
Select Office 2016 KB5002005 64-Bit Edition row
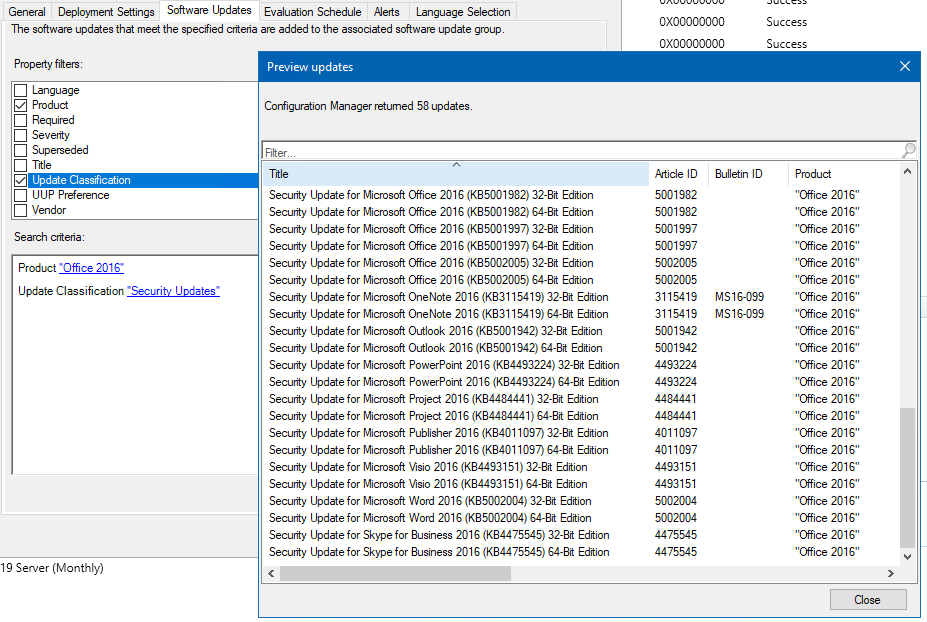pyautogui.click(x=581, y=280)
